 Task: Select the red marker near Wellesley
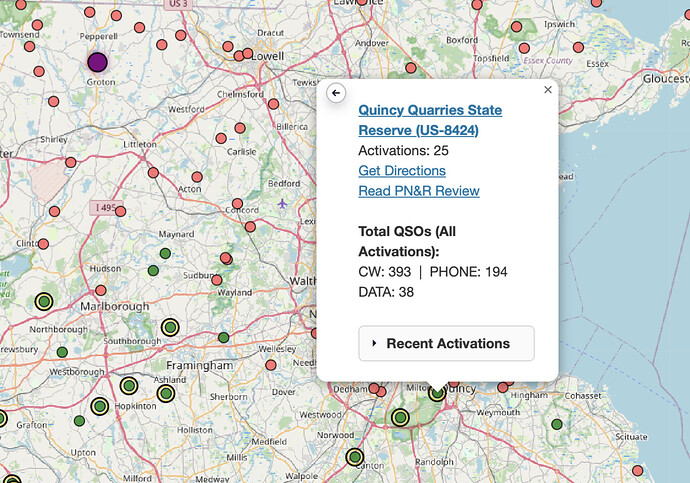pyautogui.click(x=269, y=366)
